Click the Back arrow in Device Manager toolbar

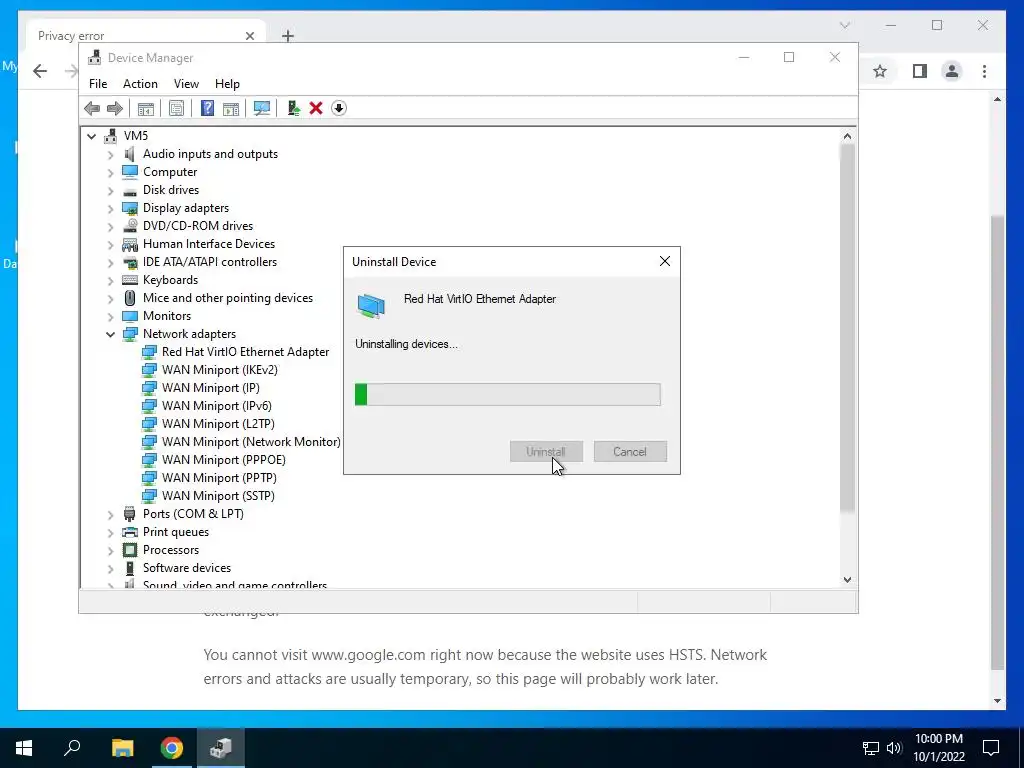tap(92, 108)
